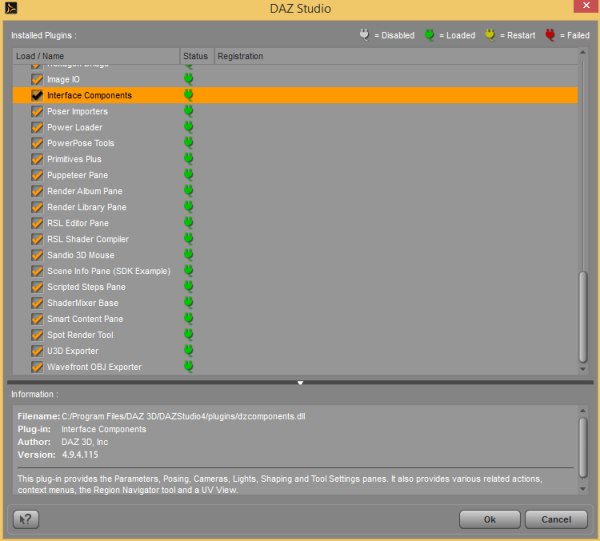Click the What's This help button
The width and height of the screenshot is (600, 541).
point(25,519)
